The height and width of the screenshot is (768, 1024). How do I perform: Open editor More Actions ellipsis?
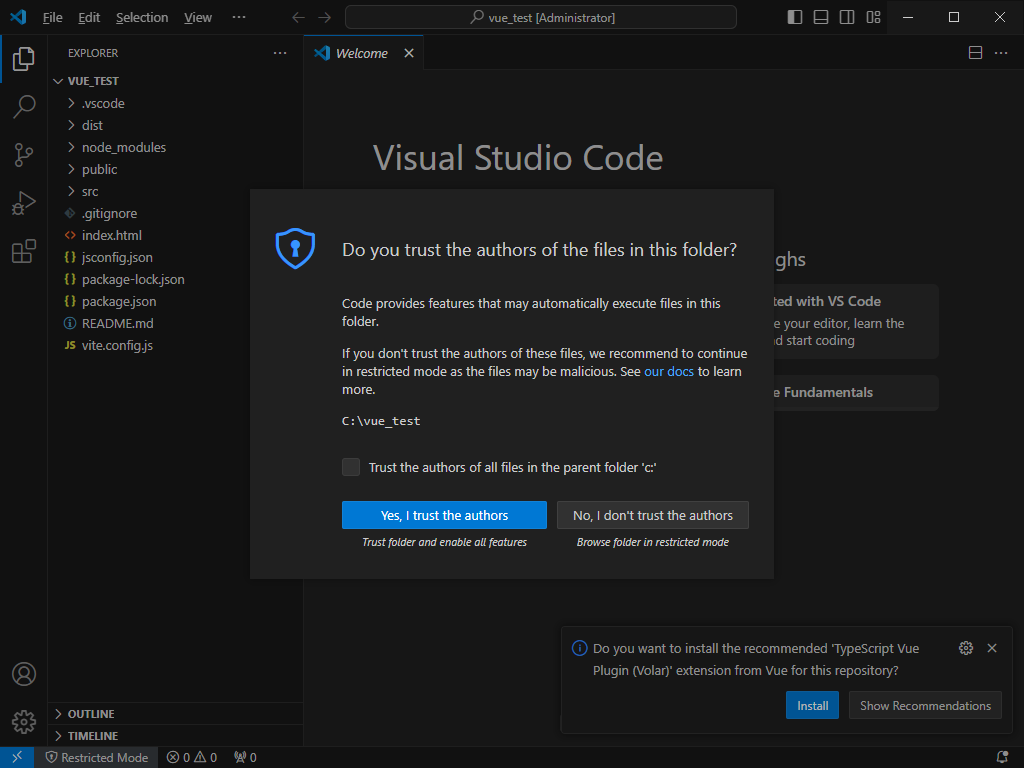(1001, 53)
